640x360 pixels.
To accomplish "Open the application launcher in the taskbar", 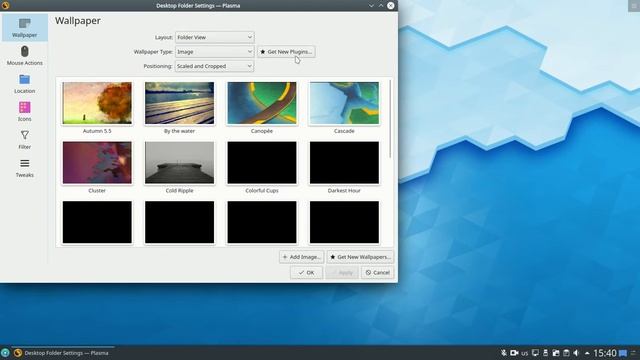I will coord(5,353).
